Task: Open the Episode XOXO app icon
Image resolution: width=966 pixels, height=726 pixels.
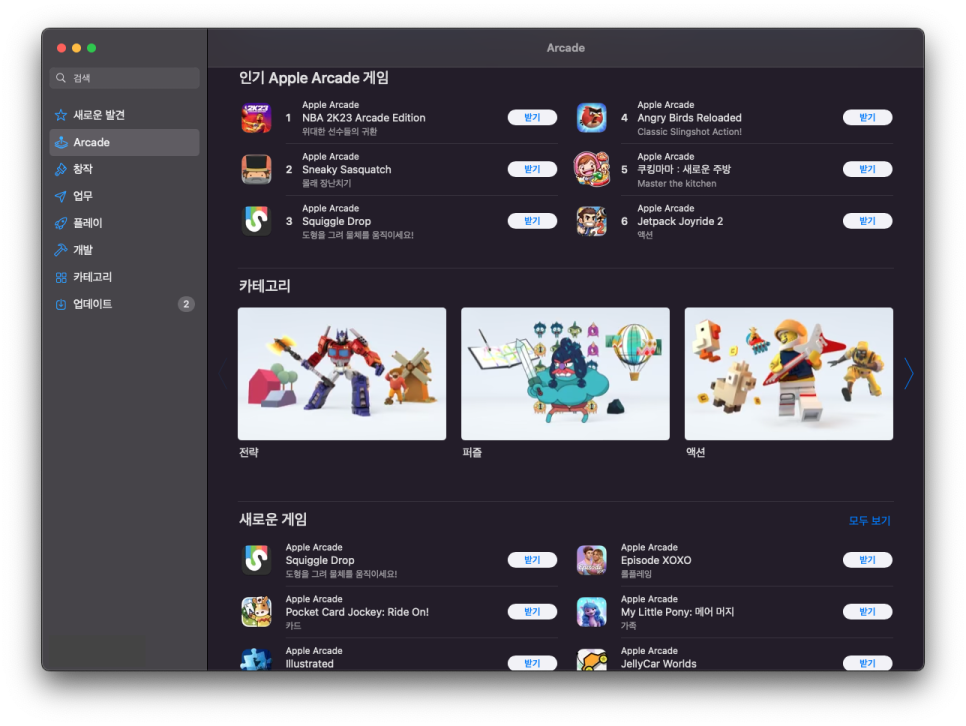Action: pyautogui.click(x=591, y=560)
